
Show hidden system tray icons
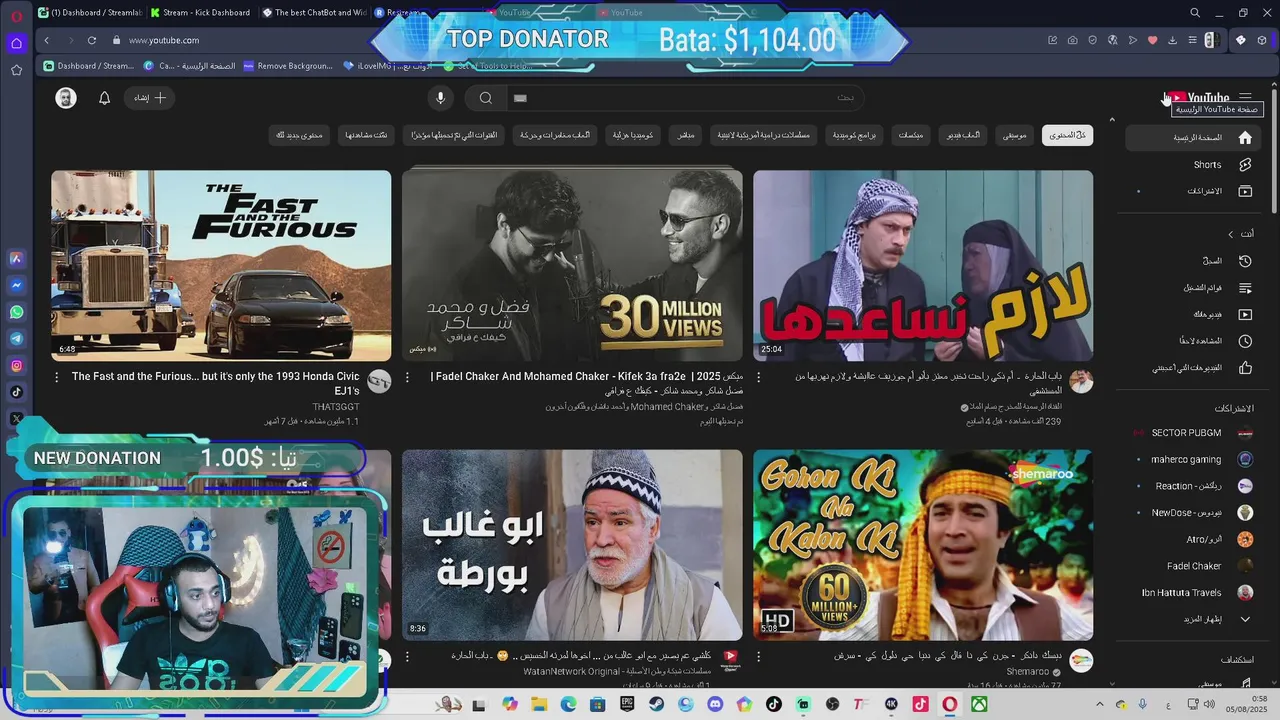(x=1099, y=705)
